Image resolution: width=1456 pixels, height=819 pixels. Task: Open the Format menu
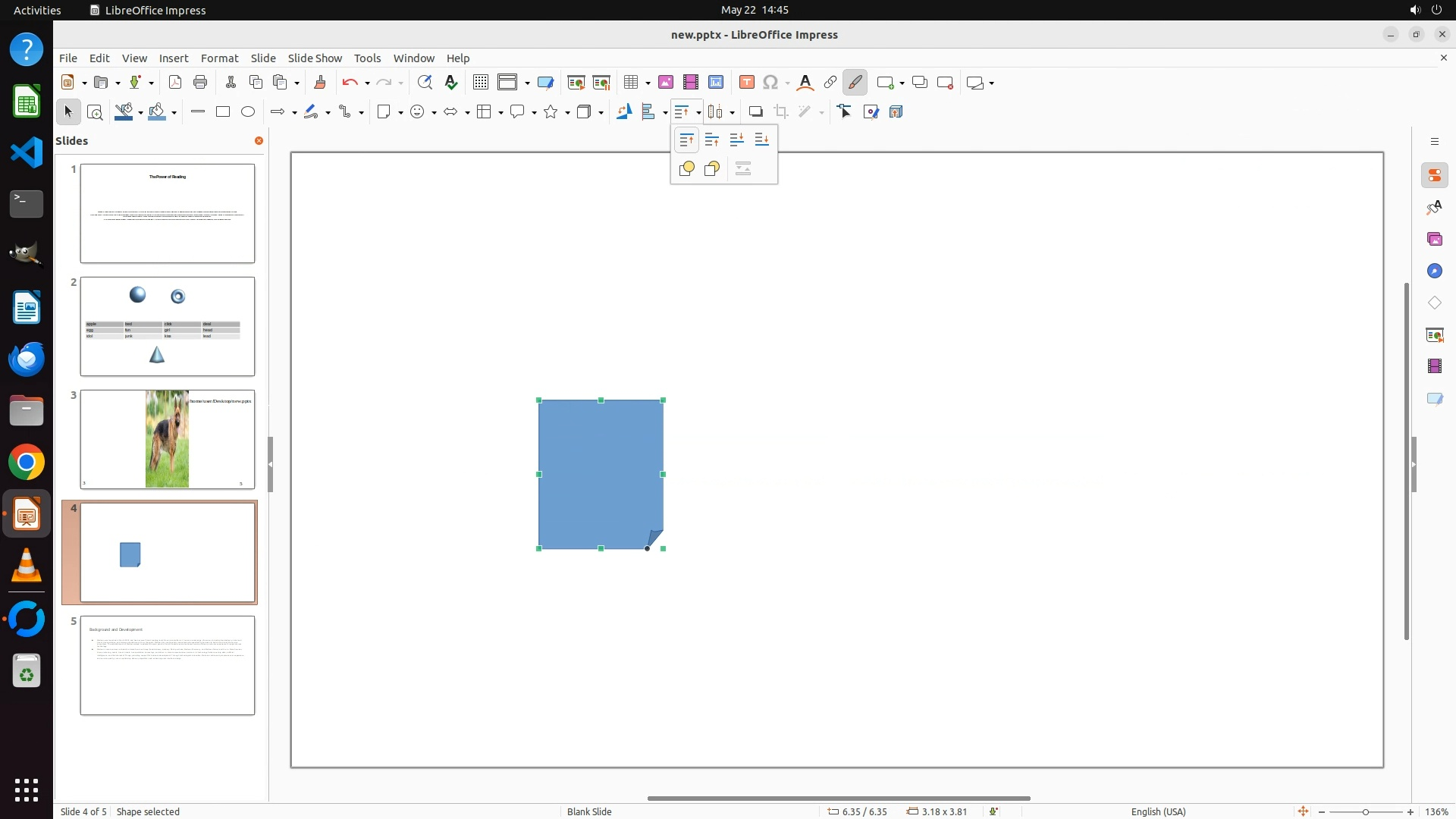pos(219,58)
